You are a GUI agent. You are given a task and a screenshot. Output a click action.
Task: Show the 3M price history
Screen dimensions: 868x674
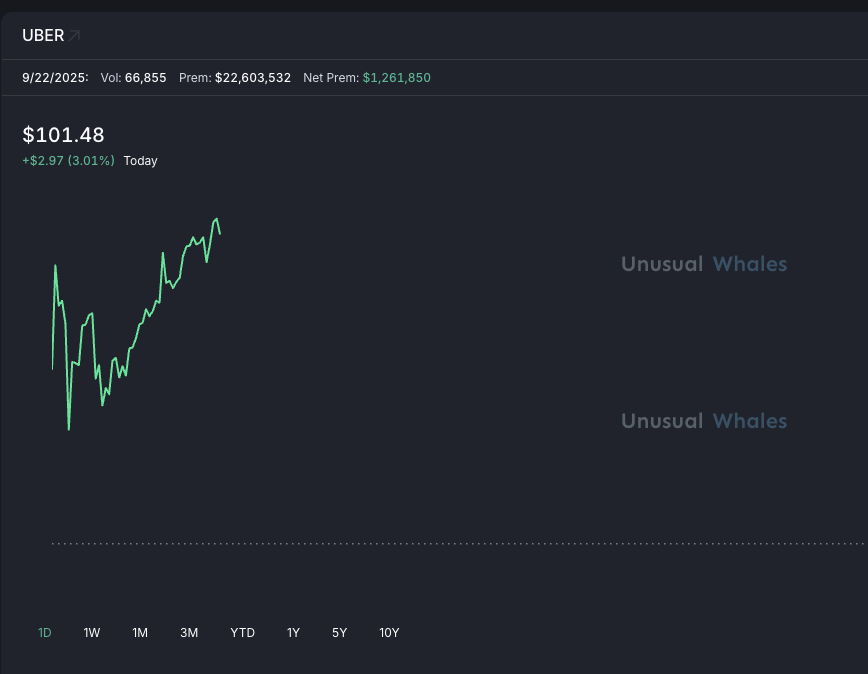(189, 633)
